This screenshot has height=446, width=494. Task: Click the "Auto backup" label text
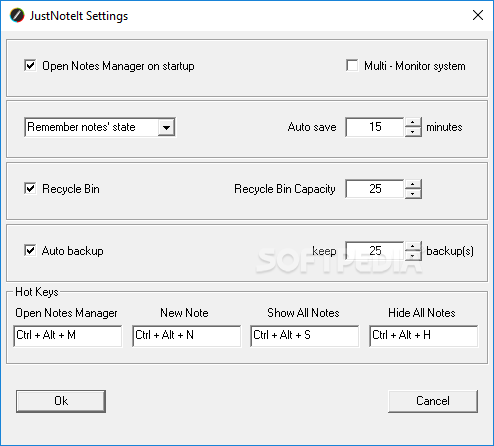(72, 251)
